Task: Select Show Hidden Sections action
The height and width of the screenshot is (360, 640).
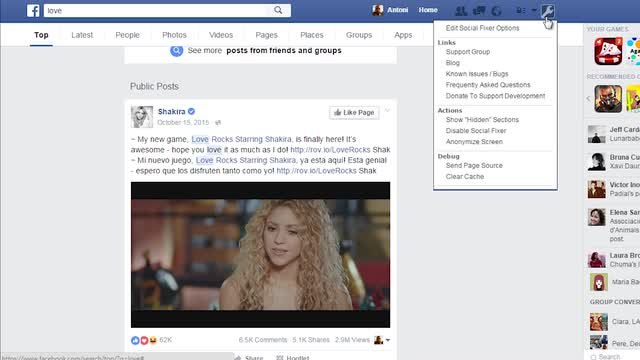Action: (x=482, y=120)
